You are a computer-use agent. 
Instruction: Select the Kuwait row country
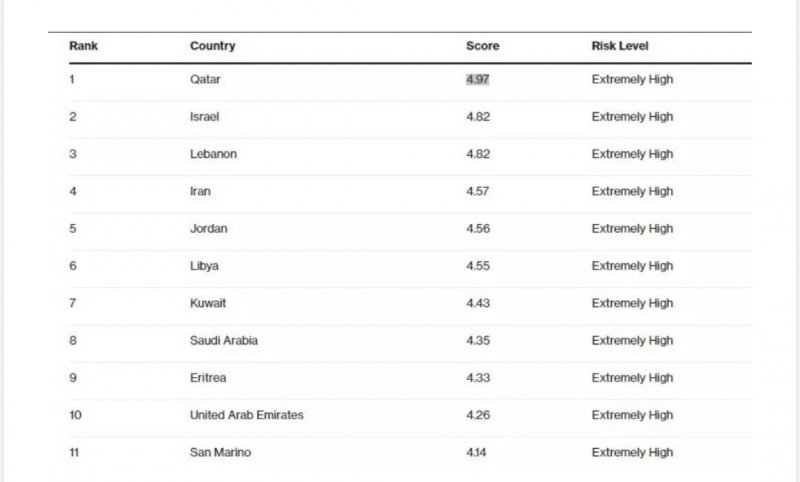[208, 303]
